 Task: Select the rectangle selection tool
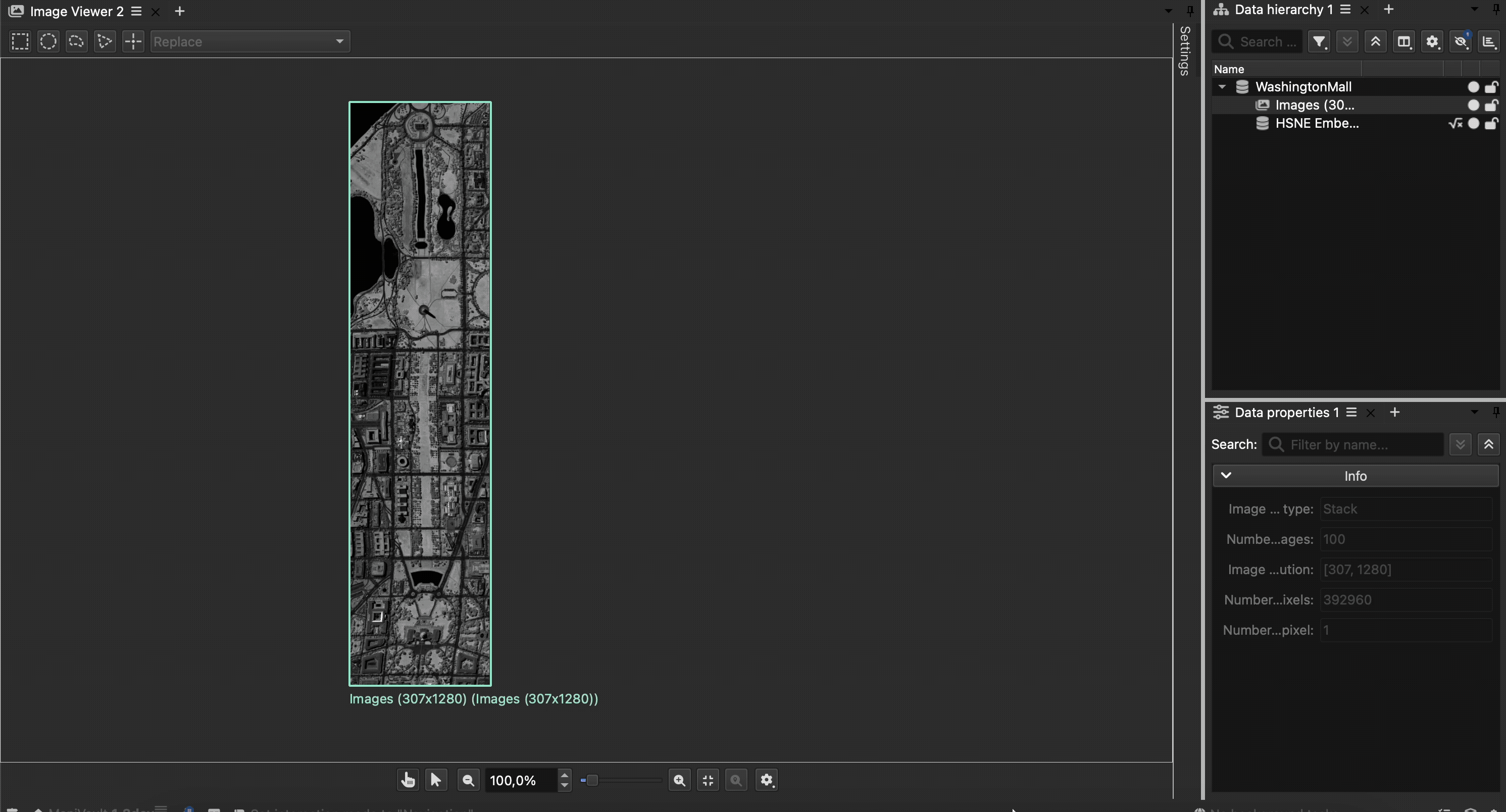tap(19, 41)
